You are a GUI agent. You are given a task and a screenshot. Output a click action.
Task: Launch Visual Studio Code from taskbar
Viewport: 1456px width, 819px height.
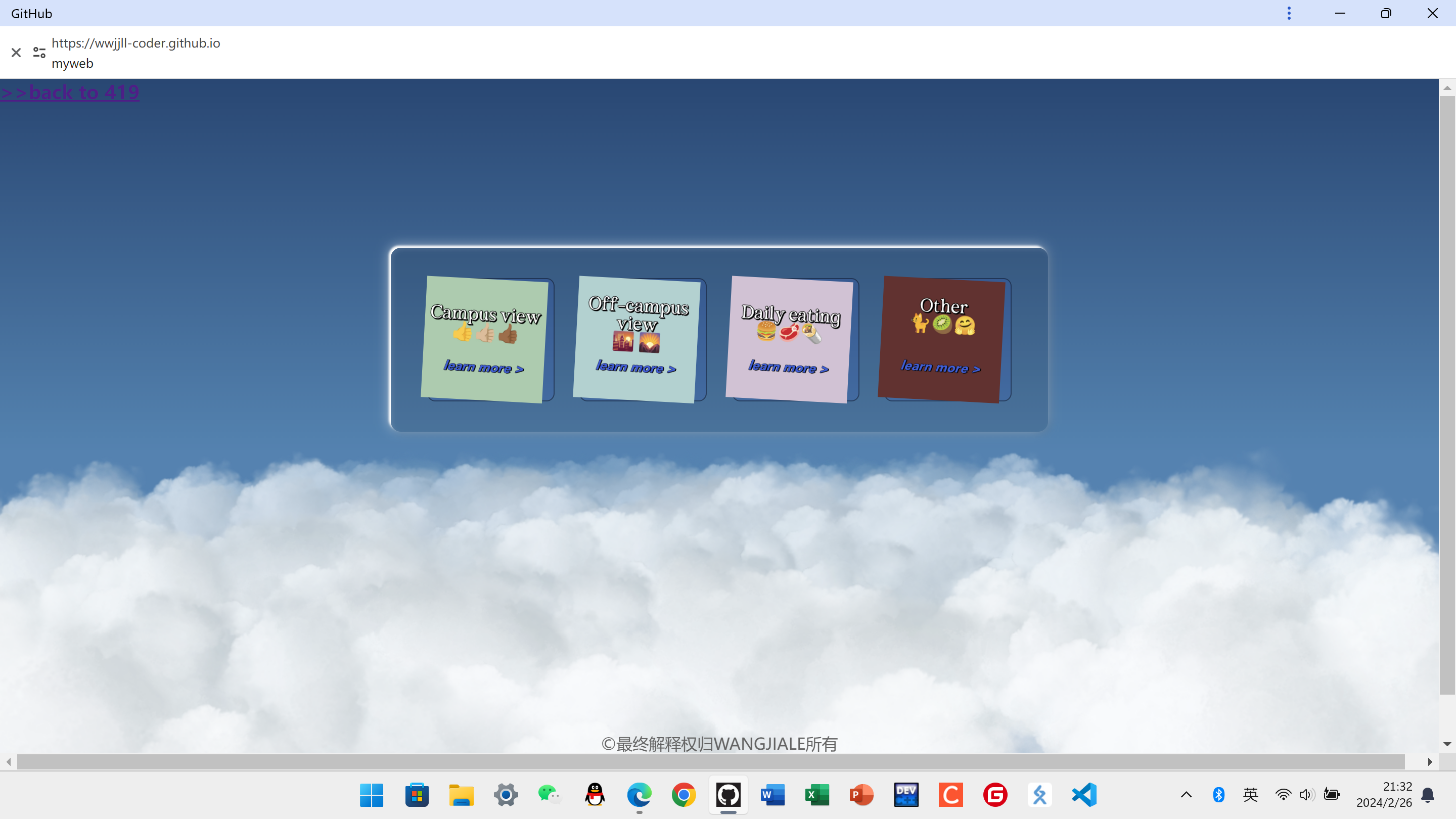1084,795
